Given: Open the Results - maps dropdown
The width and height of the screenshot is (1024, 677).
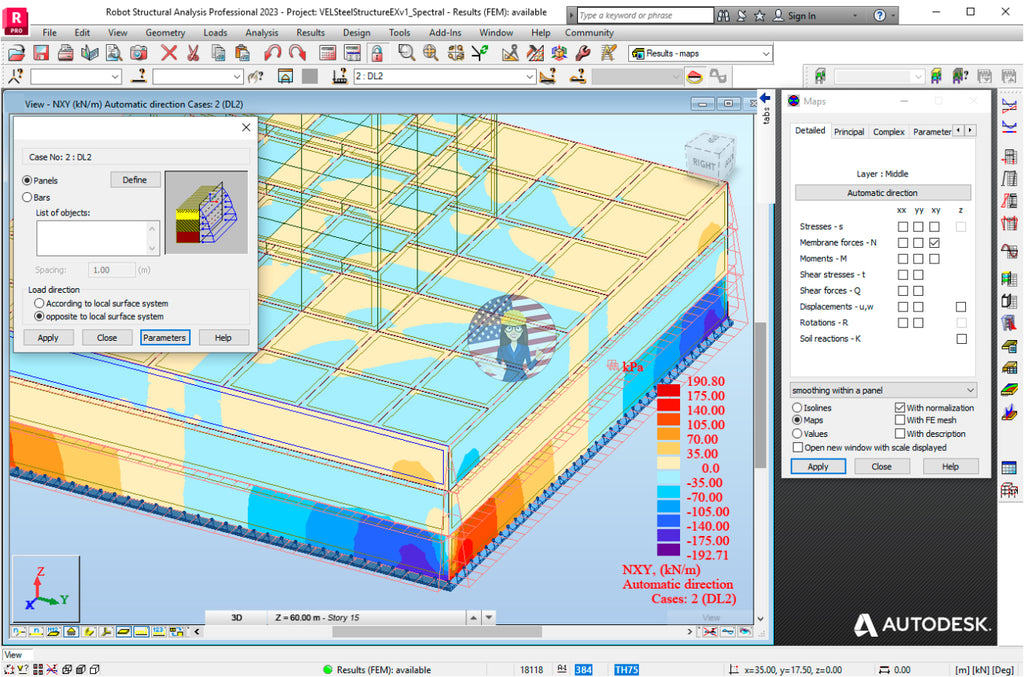Looking at the screenshot, I should (x=767, y=53).
